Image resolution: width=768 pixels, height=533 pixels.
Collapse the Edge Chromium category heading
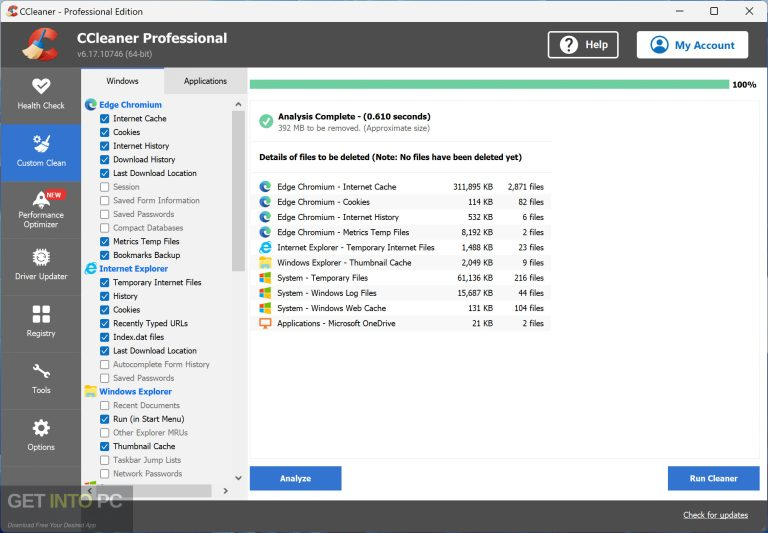pyautogui.click(x=130, y=105)
